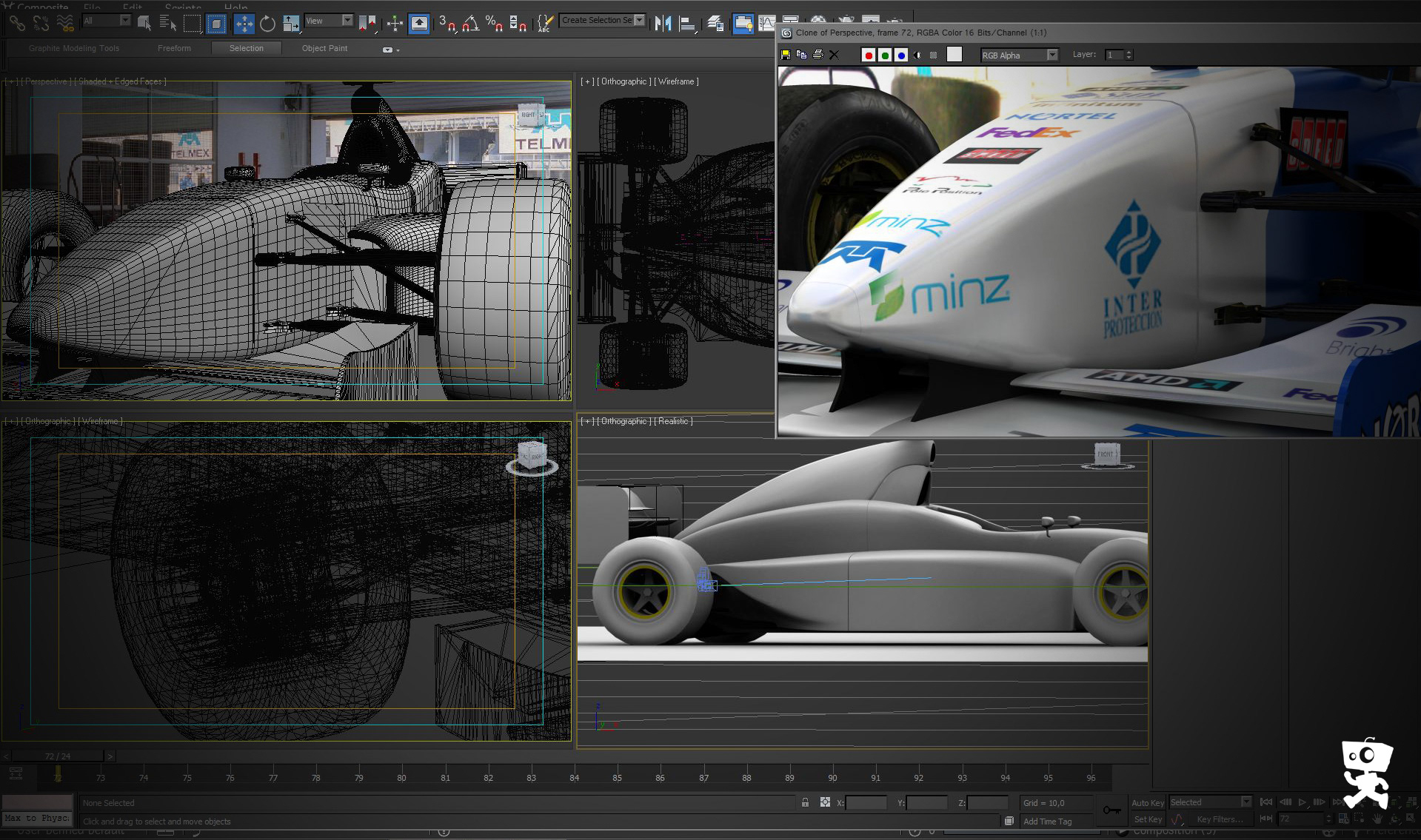Open Select by Name list icon
Screen dimensions: 1421x840
(168, 24)
